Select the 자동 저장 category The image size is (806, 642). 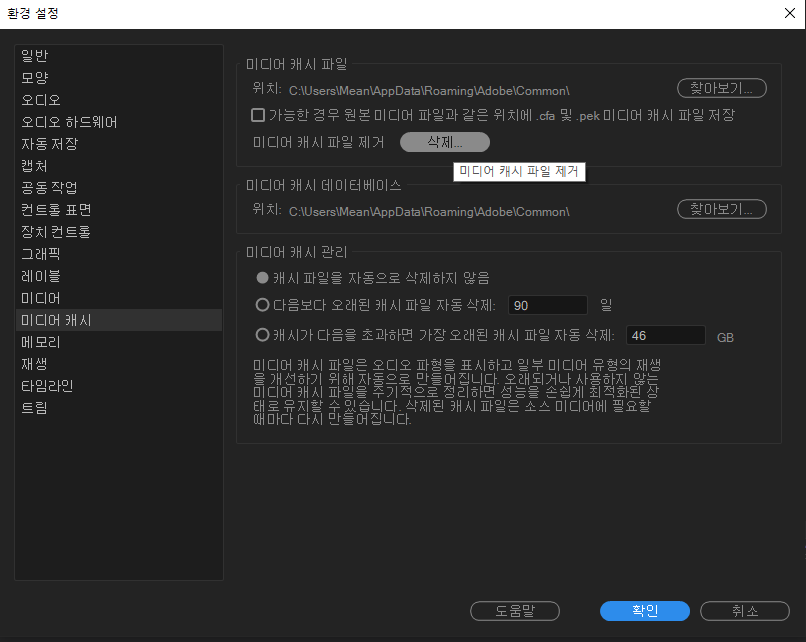[x=119, y=144]
